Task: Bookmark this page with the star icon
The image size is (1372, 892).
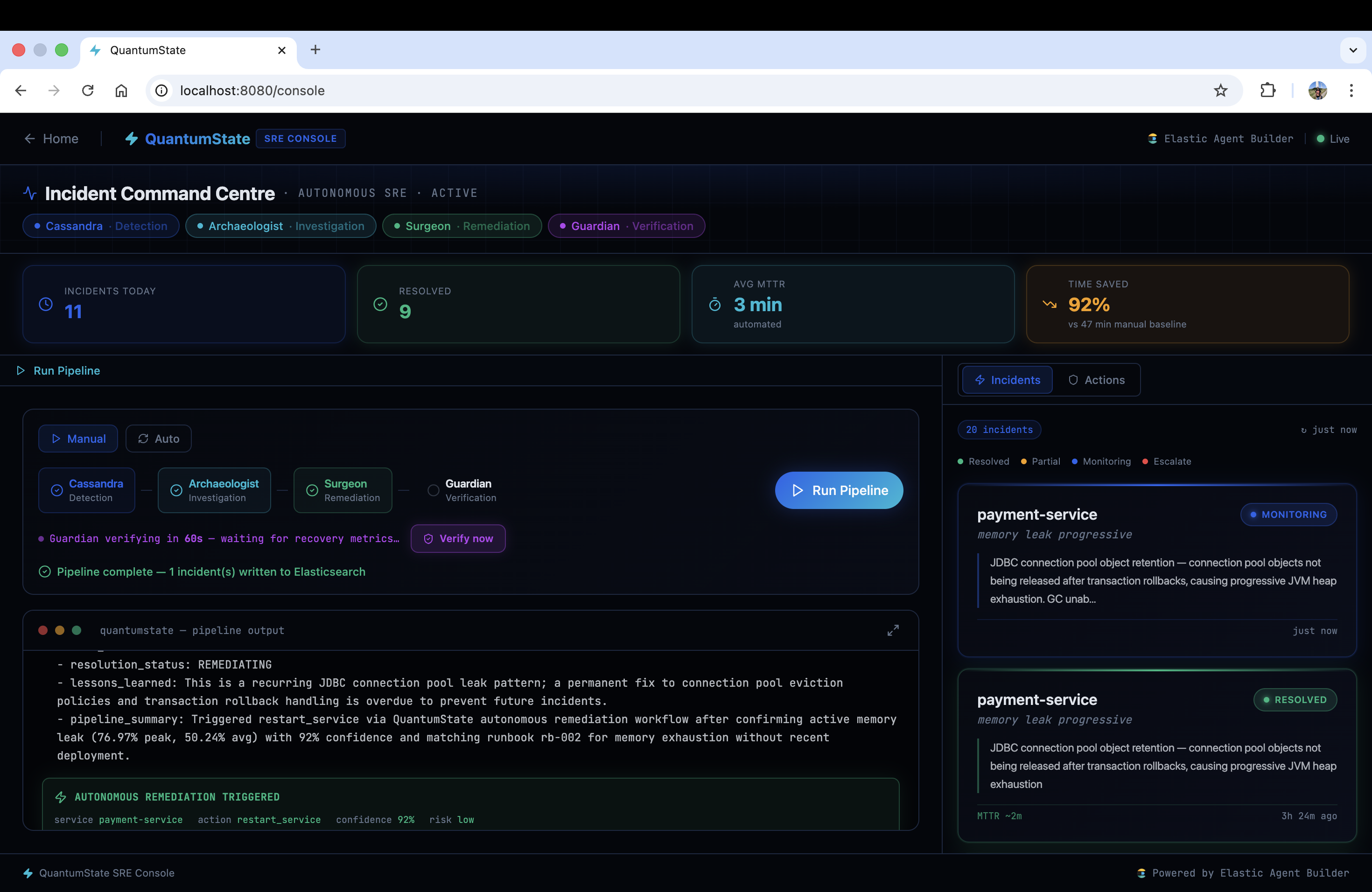Action: point(1220,91)
